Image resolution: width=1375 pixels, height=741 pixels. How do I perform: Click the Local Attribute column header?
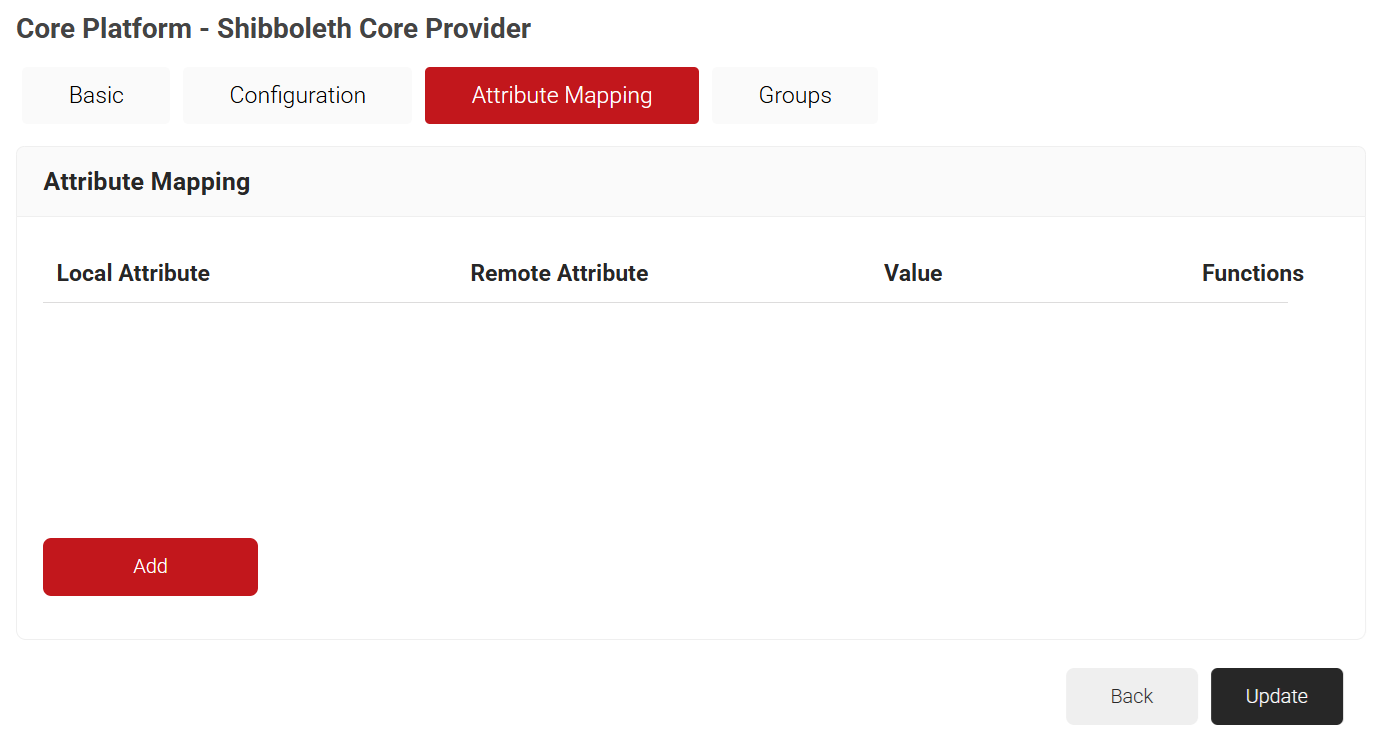click(x=133, y=274)
